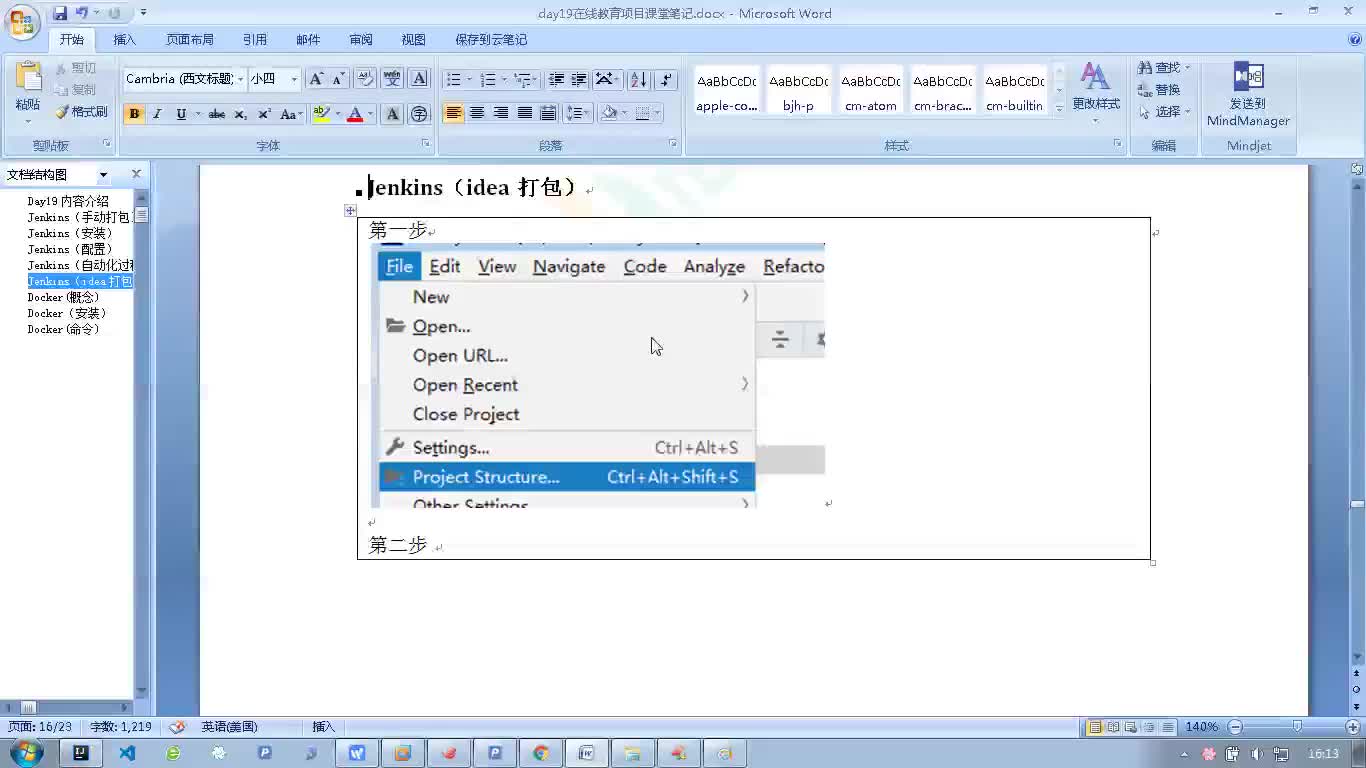Apply strikethrough (abc) formatting
This screenshot has width=1366, height=768.
pyautogui.click(x=216, y=114)
